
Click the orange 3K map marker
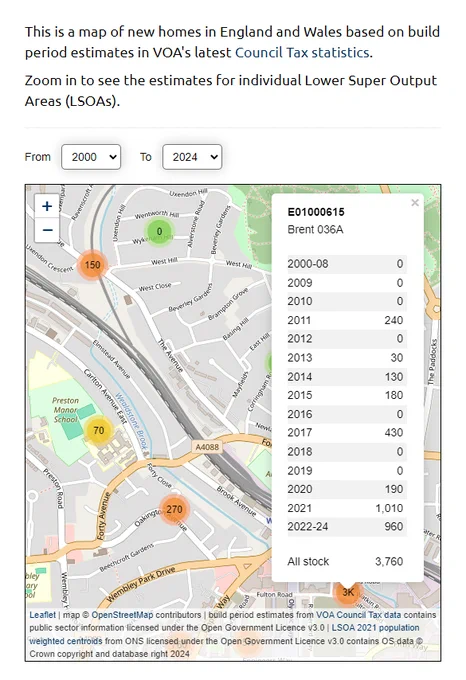coord(348,592)
